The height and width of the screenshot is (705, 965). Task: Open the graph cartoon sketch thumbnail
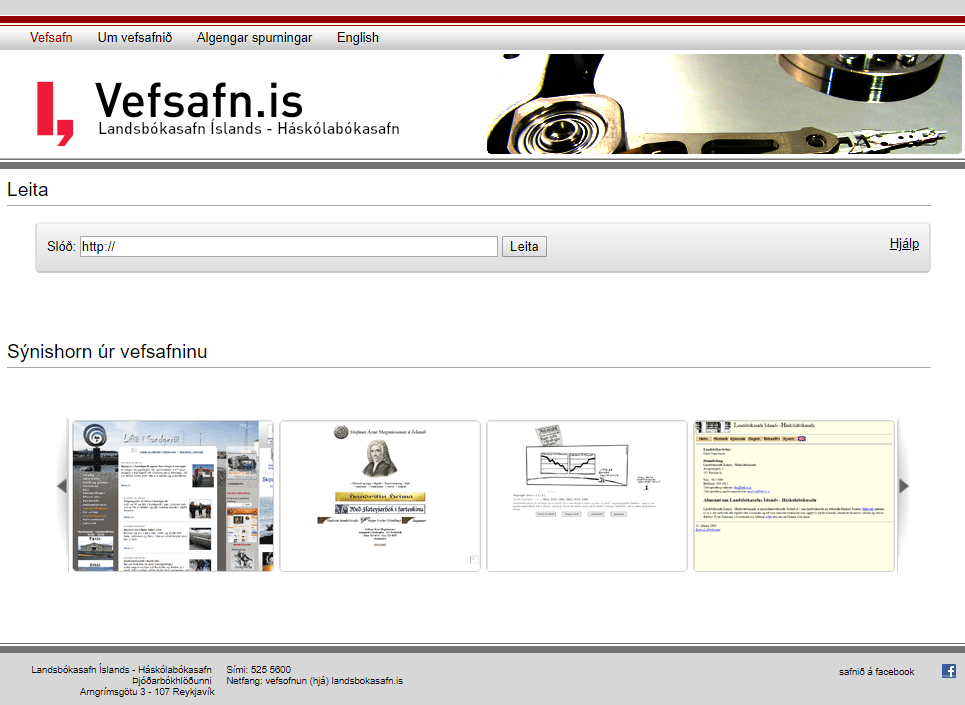coord(587,496)
